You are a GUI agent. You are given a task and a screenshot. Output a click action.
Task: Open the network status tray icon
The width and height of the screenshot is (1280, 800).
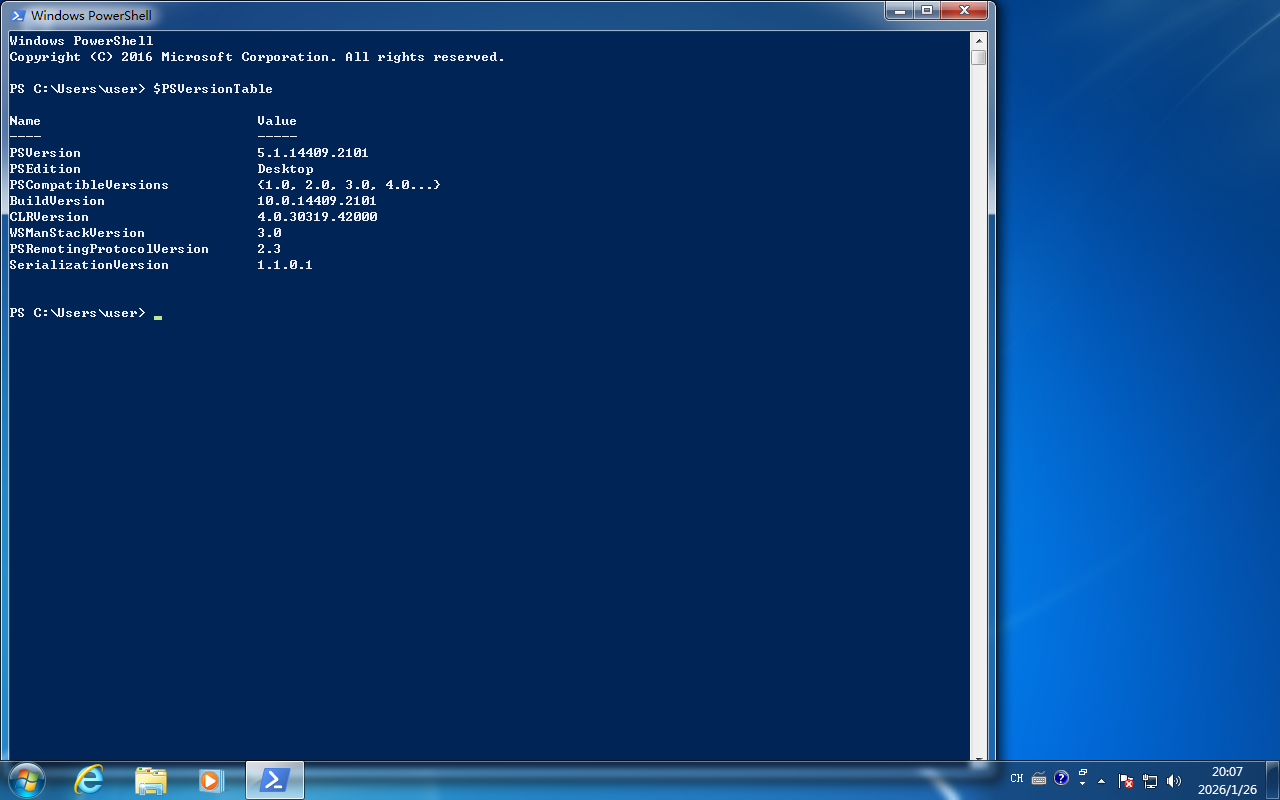[x=1150, y=780]
